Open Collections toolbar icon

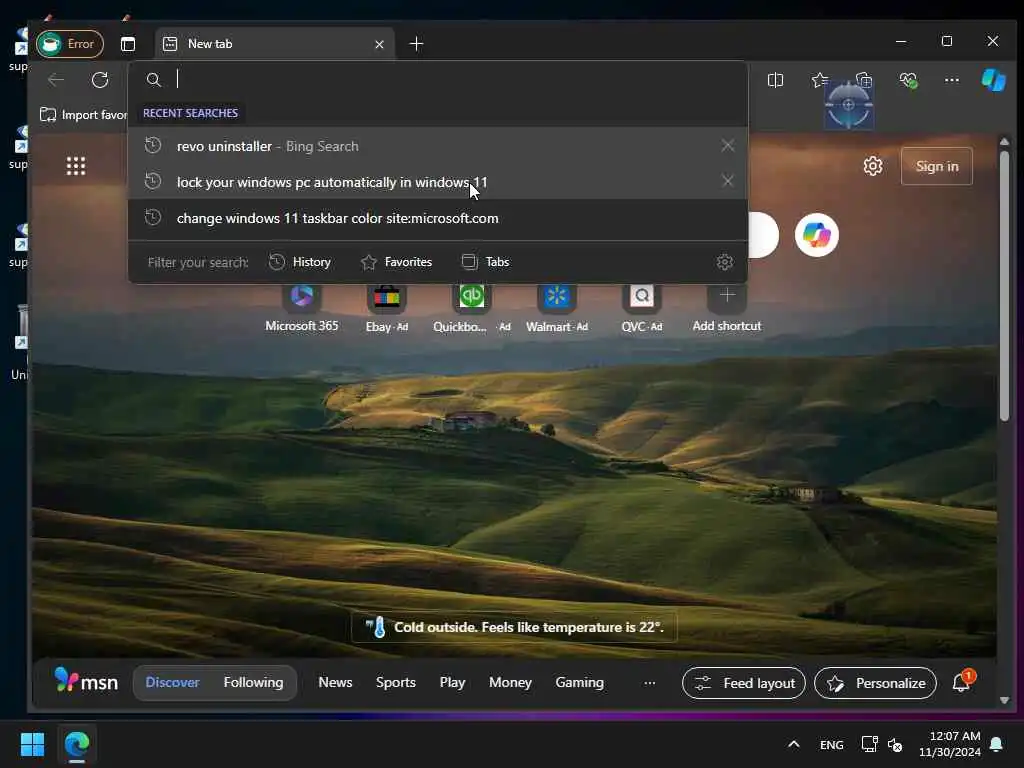[864, 80]
